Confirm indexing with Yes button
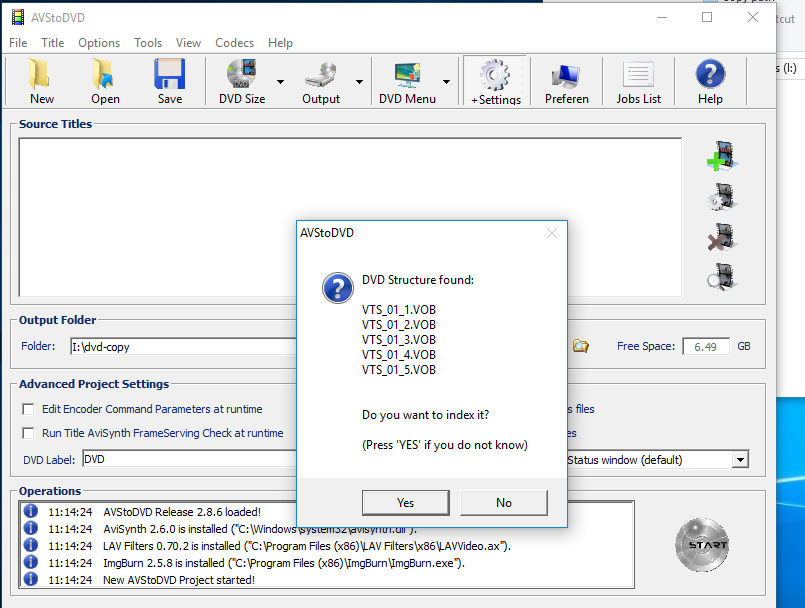This screenshot has height=608, width=805. coord(406,503)
